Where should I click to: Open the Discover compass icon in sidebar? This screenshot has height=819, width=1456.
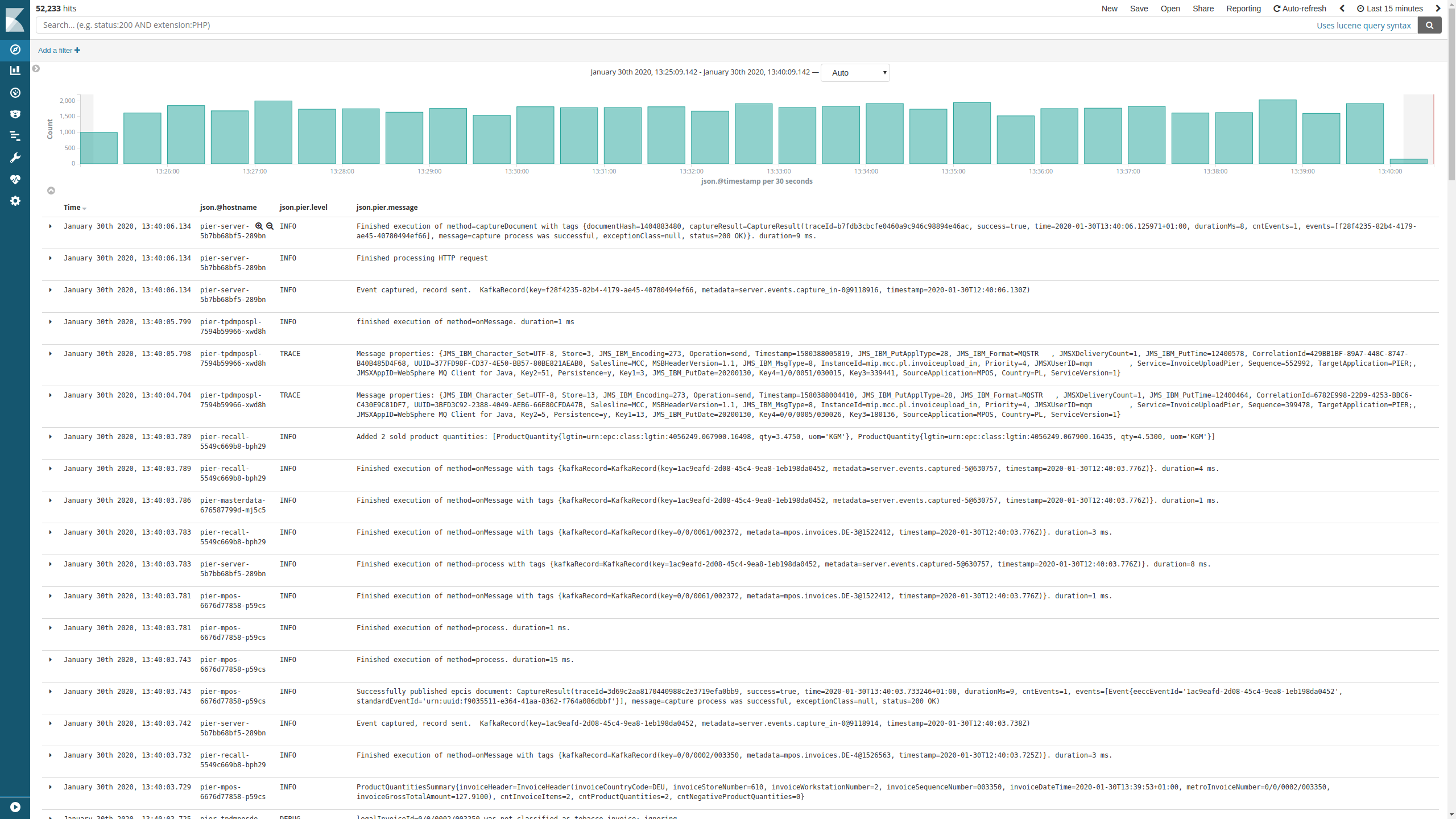pyautogui.click(x=15, y=49)
